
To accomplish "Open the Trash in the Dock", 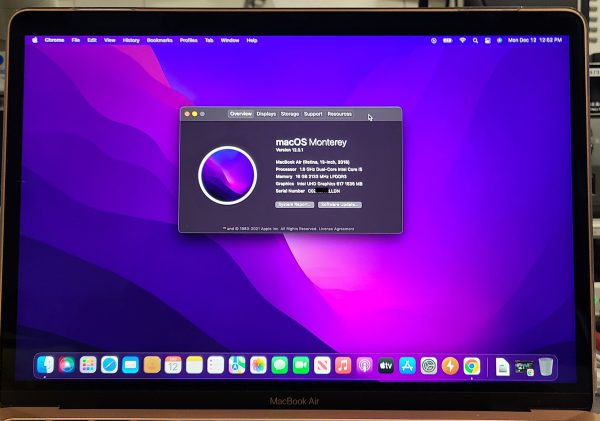I will 546,367.
